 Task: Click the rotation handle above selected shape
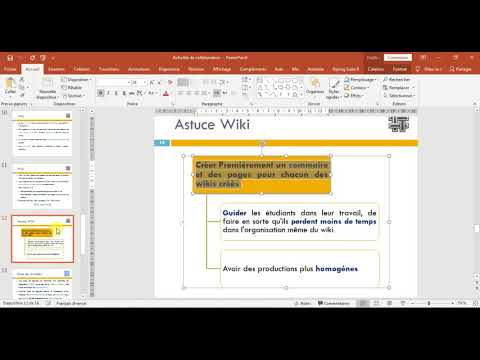262,143
